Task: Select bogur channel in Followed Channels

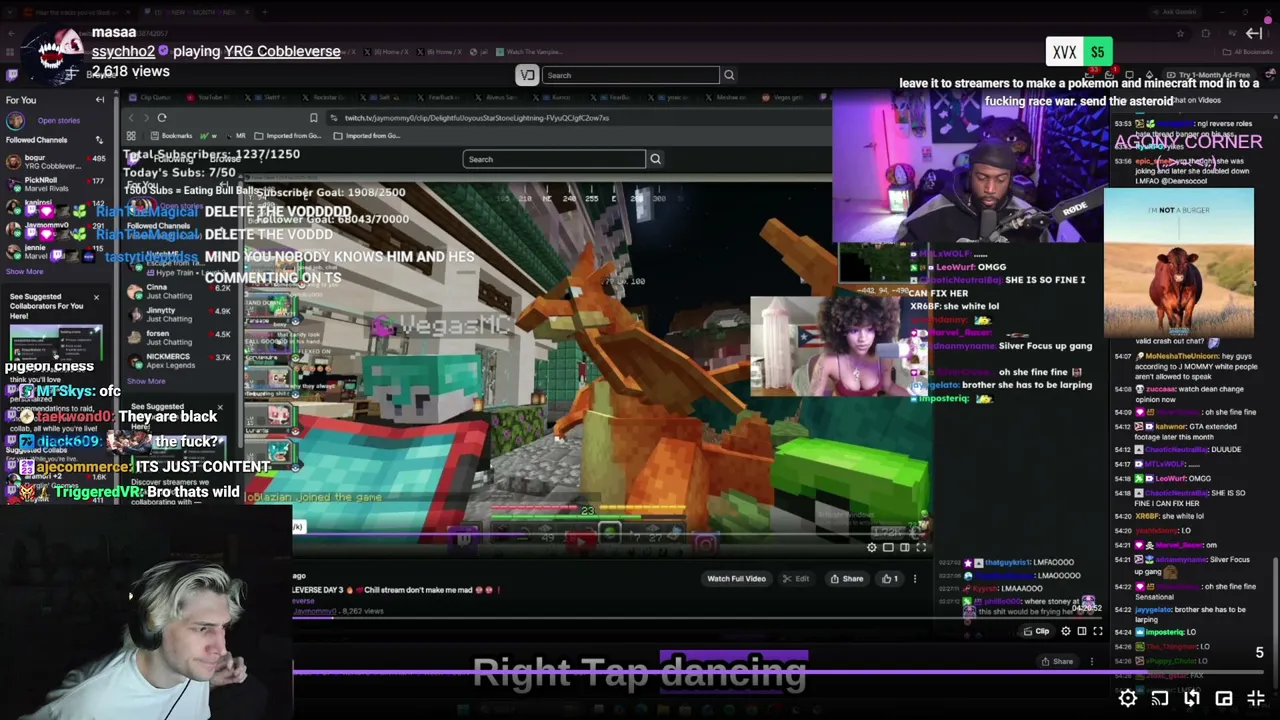Action: pos(55,162)
